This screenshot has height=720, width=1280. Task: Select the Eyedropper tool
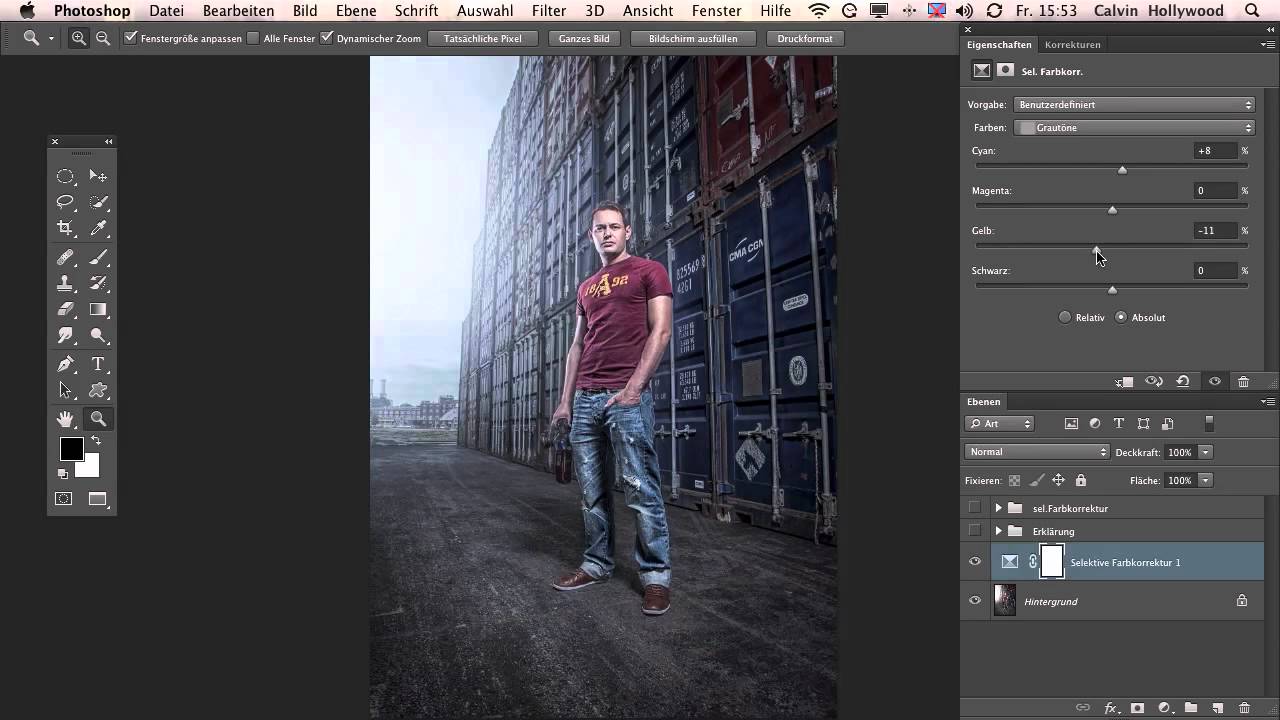click(98, 228)
